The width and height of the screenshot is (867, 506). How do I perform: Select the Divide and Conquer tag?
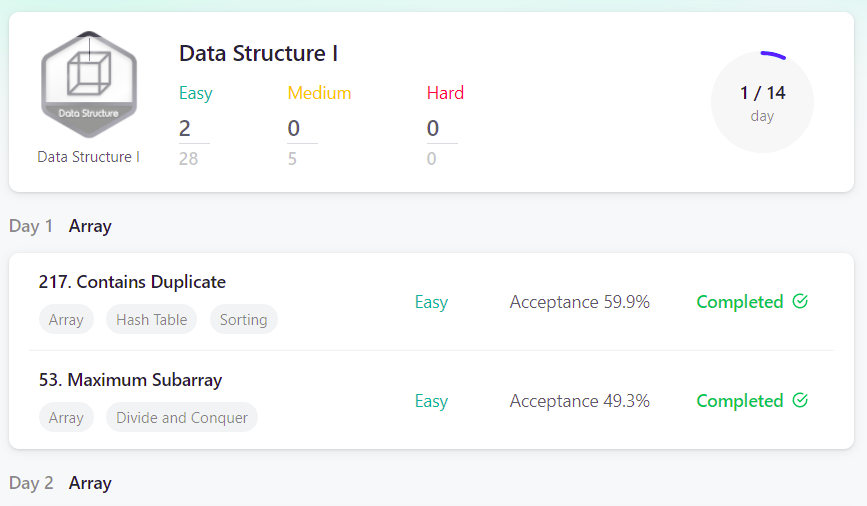(182, 418)
